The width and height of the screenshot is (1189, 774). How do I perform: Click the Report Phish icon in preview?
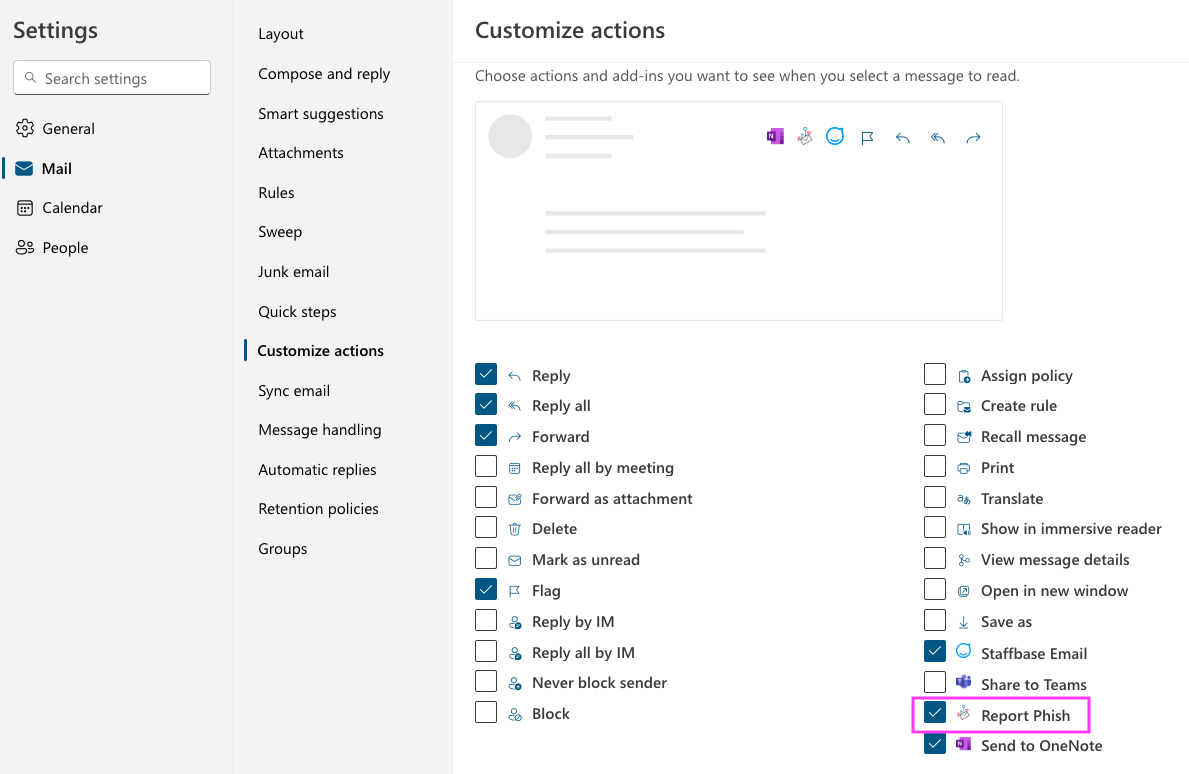(805, 137)
